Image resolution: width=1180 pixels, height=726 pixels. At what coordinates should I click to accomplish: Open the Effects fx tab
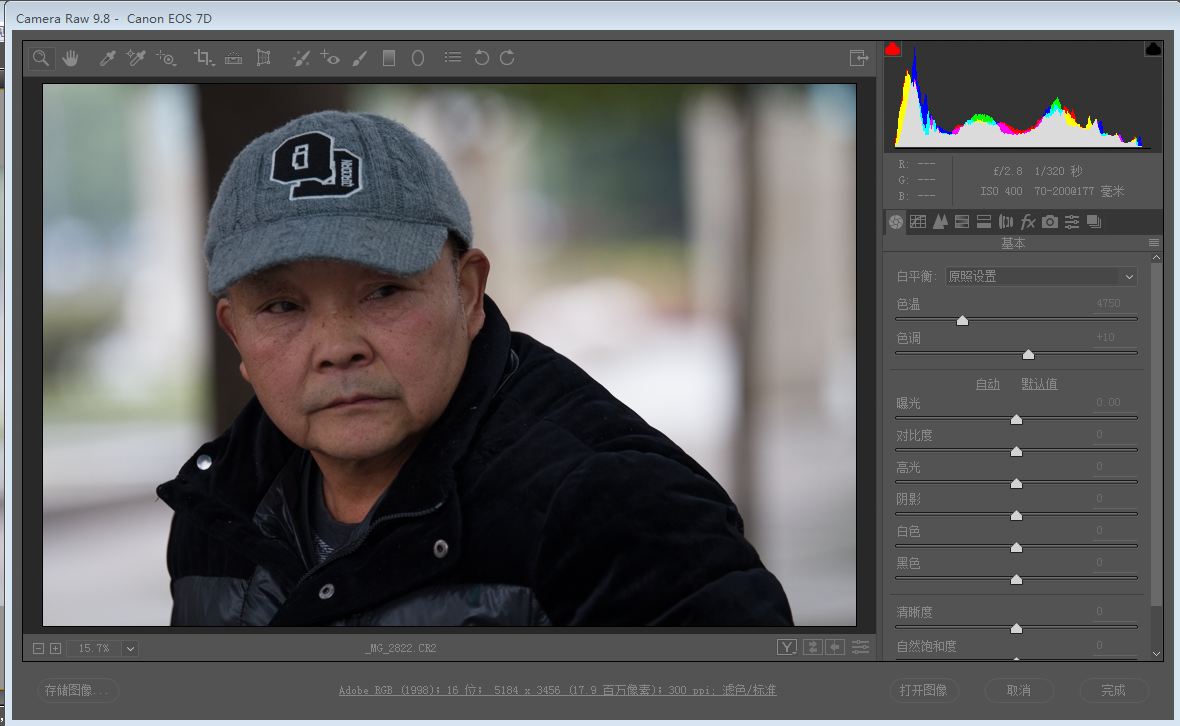[x=1027, y=222]
